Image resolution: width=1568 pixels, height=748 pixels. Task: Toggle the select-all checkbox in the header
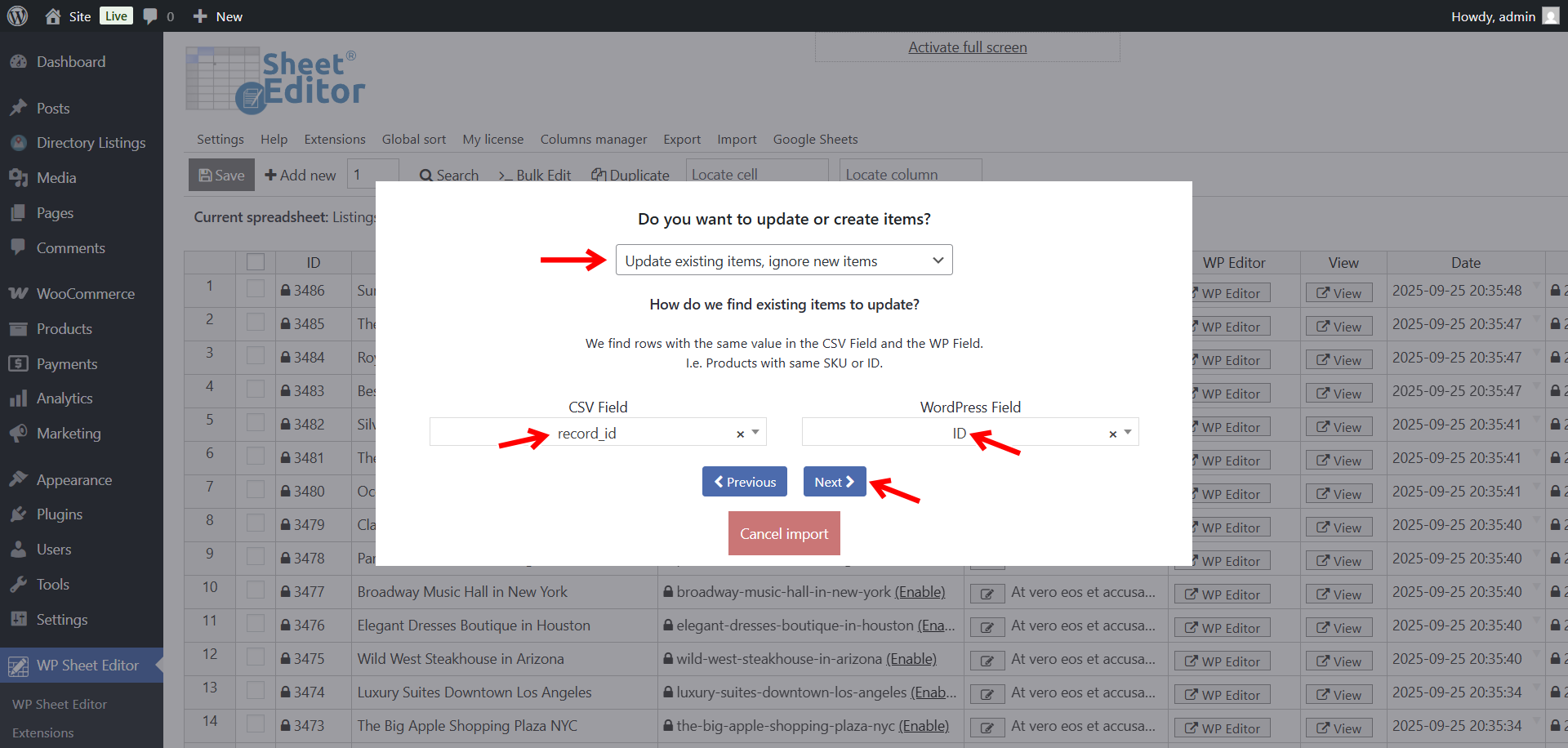[x=256, y=262]
